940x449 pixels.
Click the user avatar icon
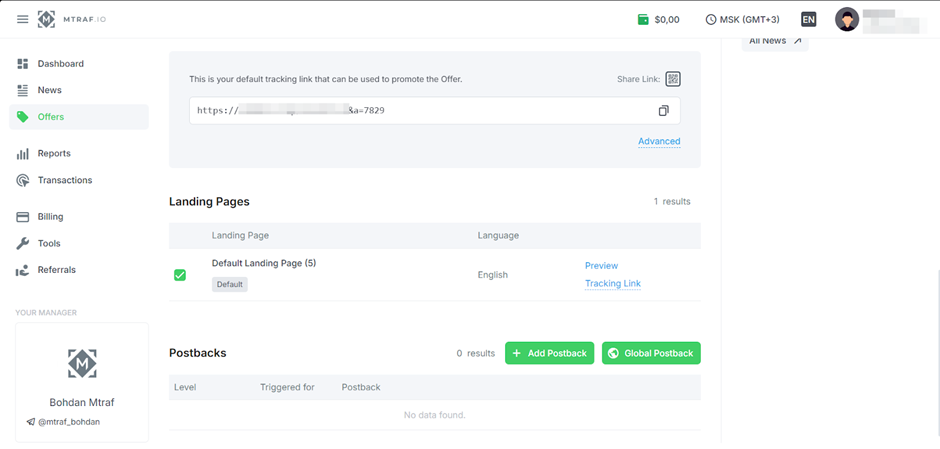point(847,19)
